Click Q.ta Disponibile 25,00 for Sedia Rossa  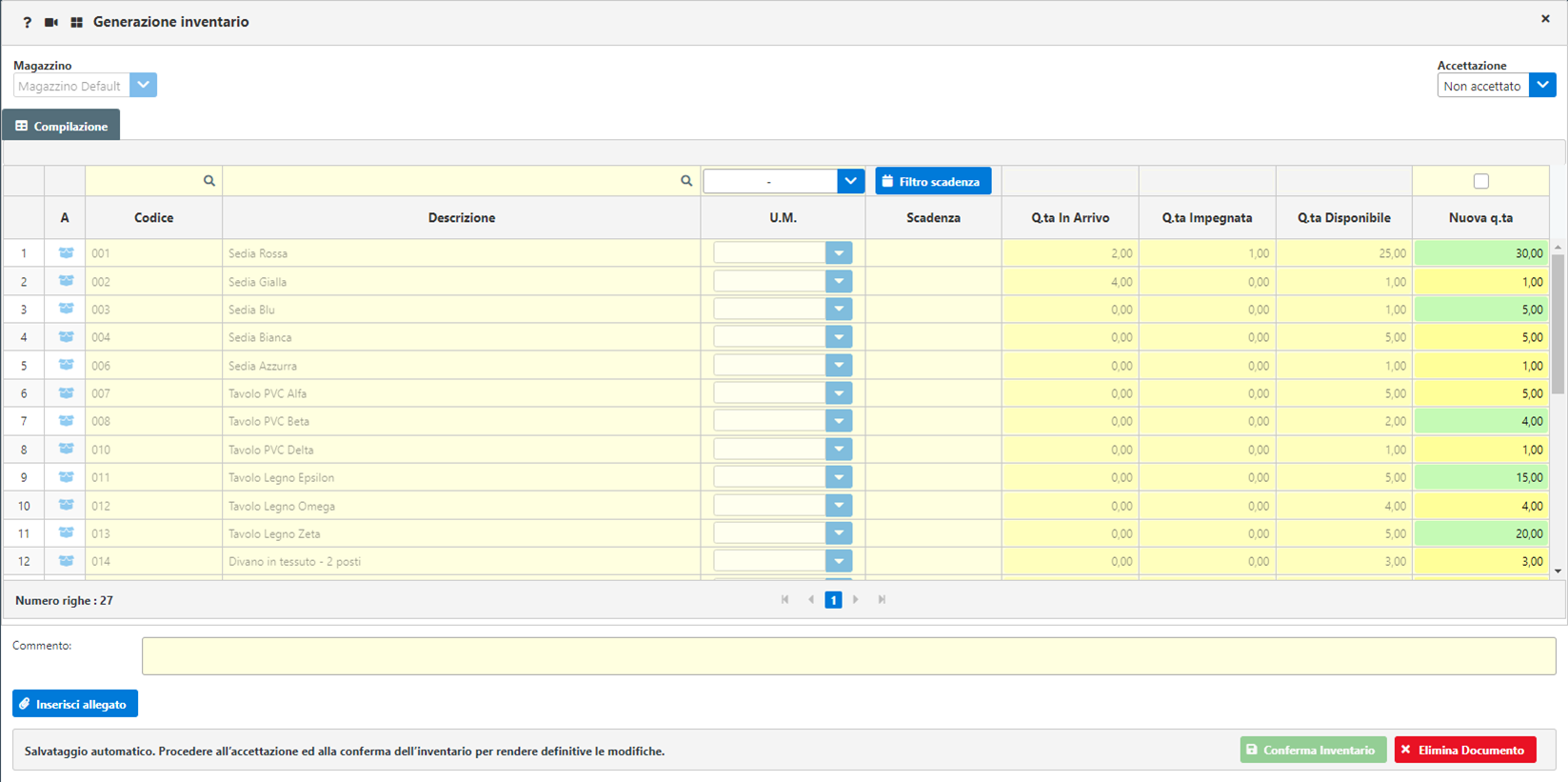point(1343,253)
